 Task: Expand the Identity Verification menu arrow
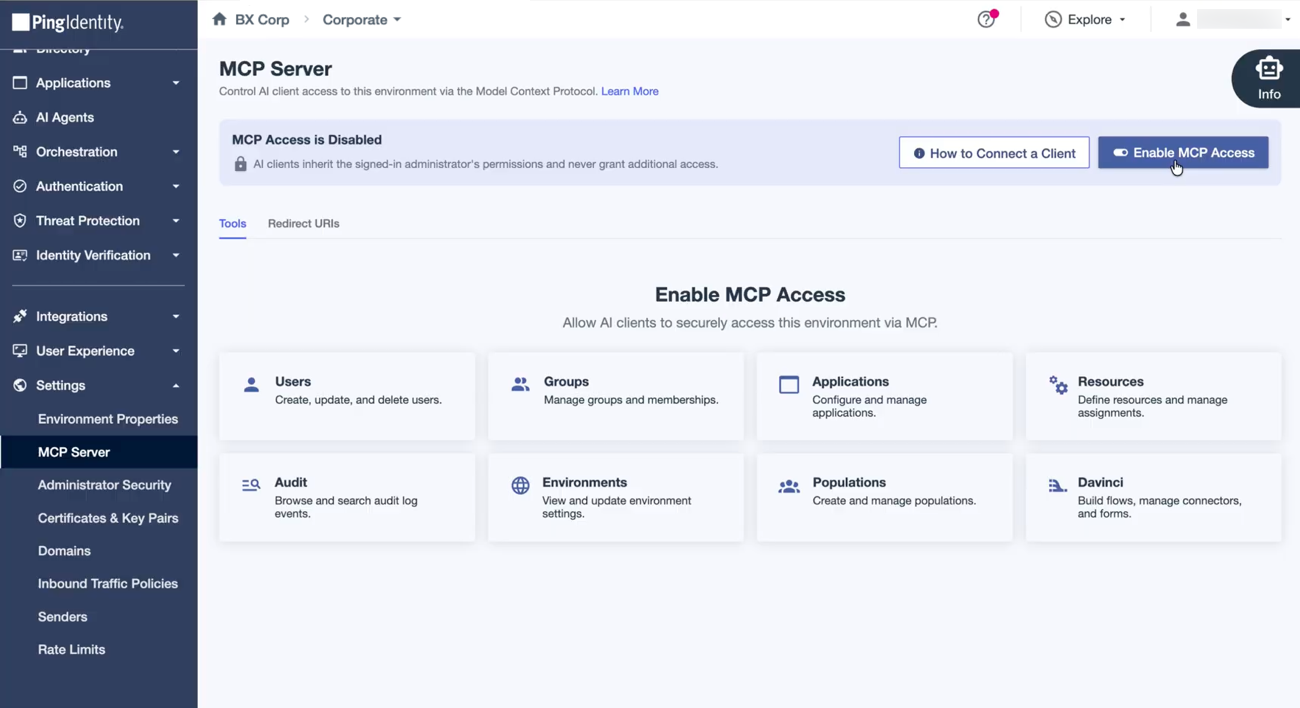pyautogui.click(x=176, y=256)
